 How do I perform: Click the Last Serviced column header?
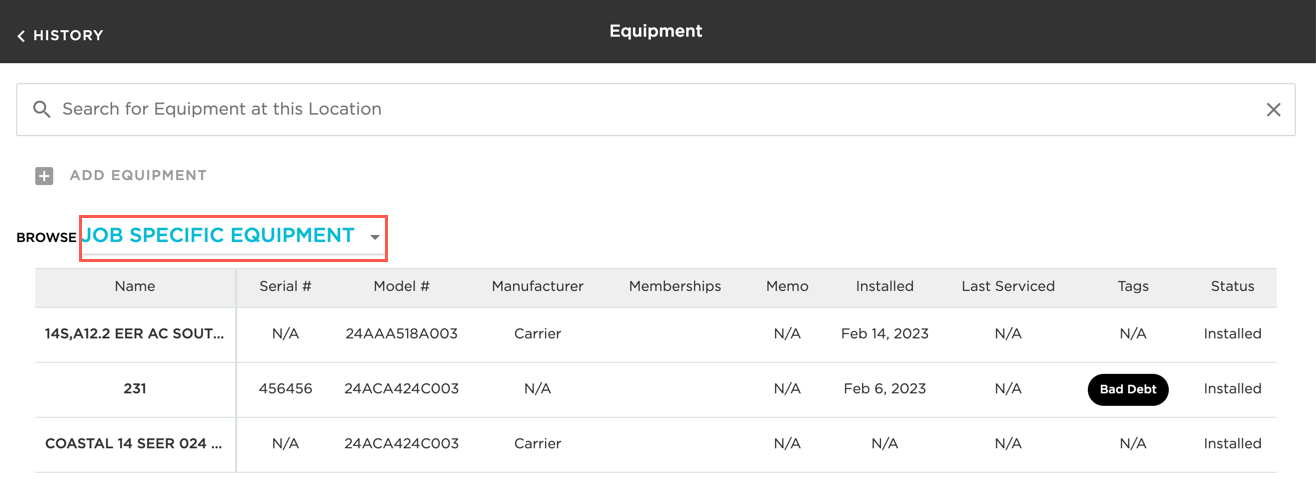tap(1008, 286)
